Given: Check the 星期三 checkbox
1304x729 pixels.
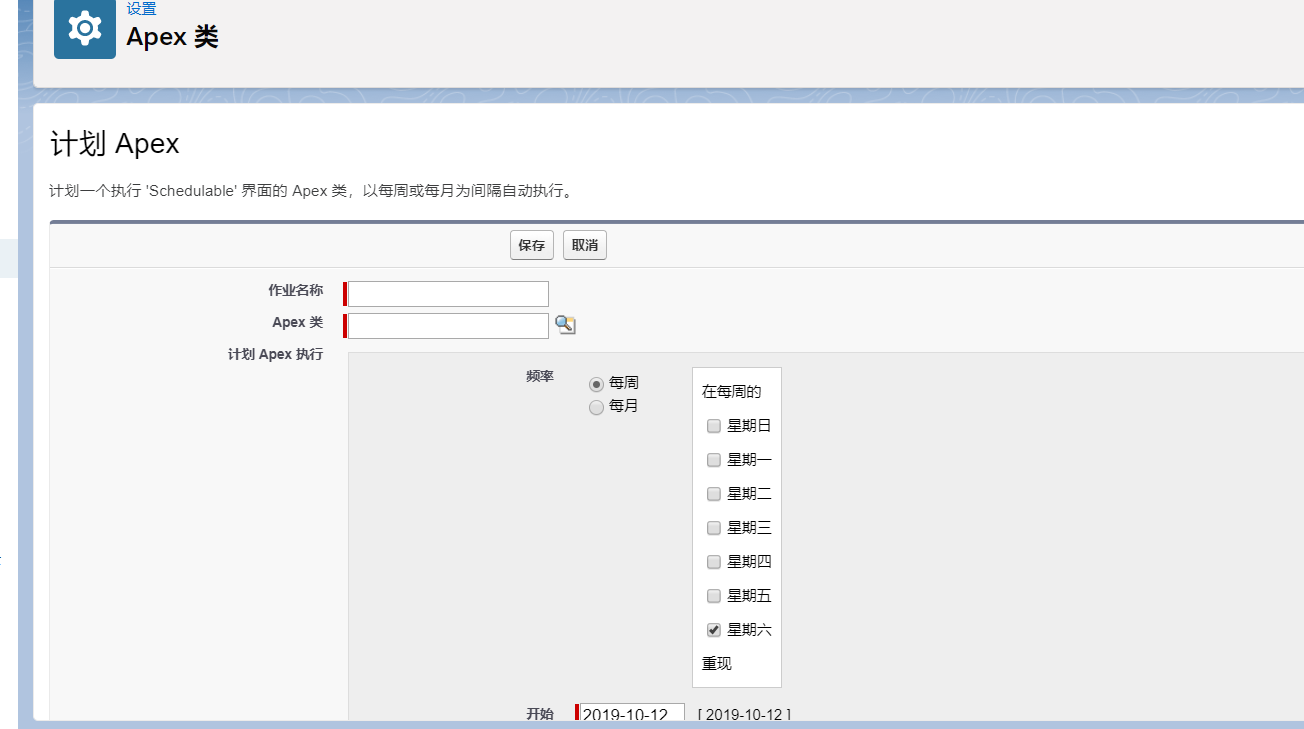Looking at the screenshot, I should 714,528.
